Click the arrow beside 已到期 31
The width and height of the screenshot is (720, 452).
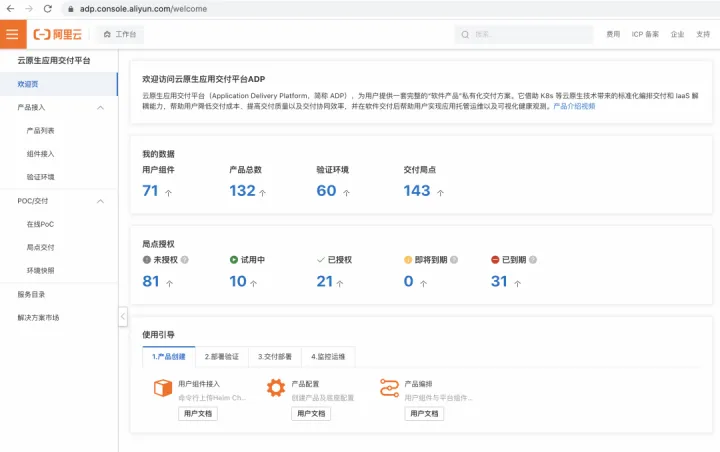[518, 284]
